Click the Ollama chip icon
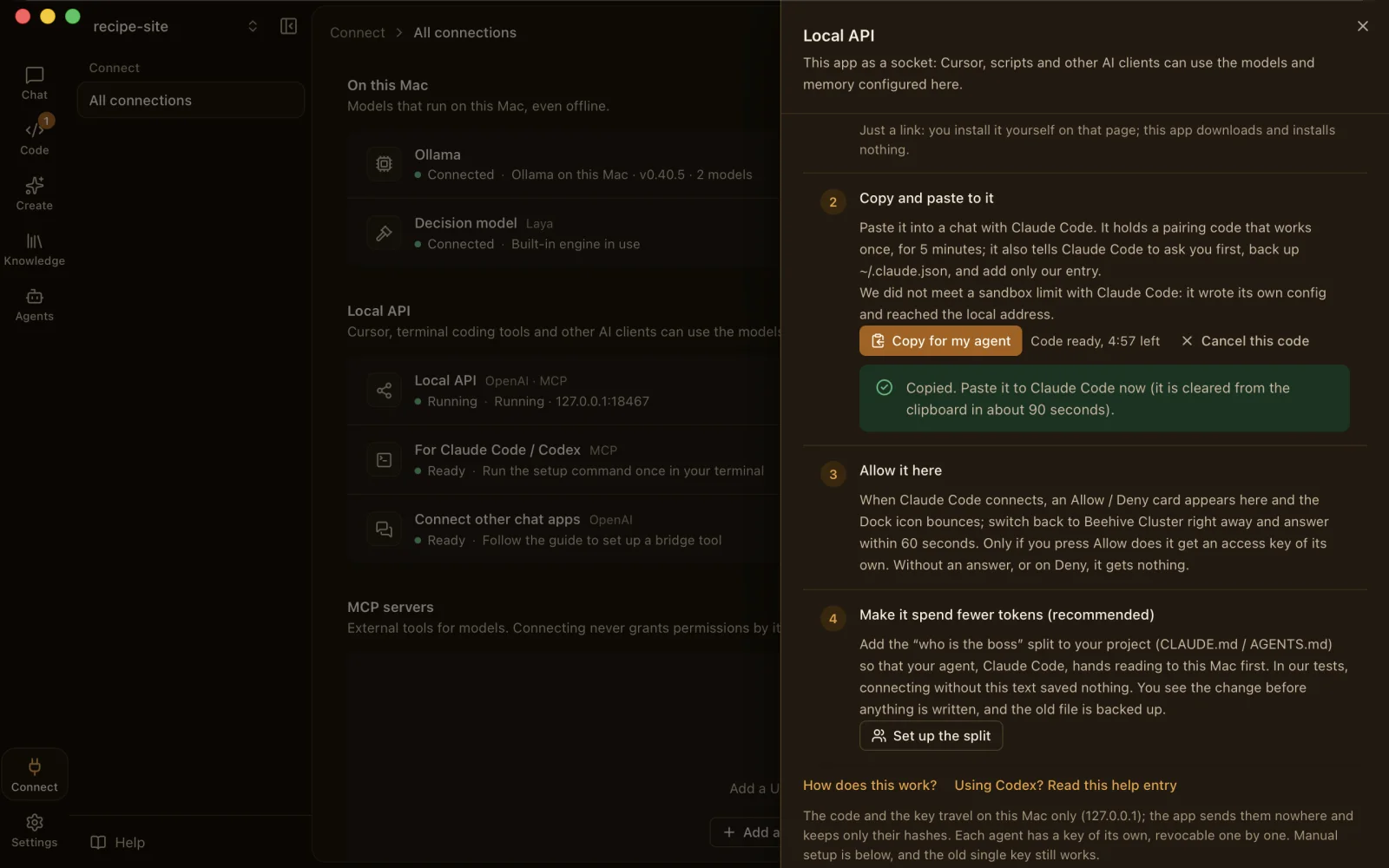This screenshot has width=1389, height=868. coord(384,164)
